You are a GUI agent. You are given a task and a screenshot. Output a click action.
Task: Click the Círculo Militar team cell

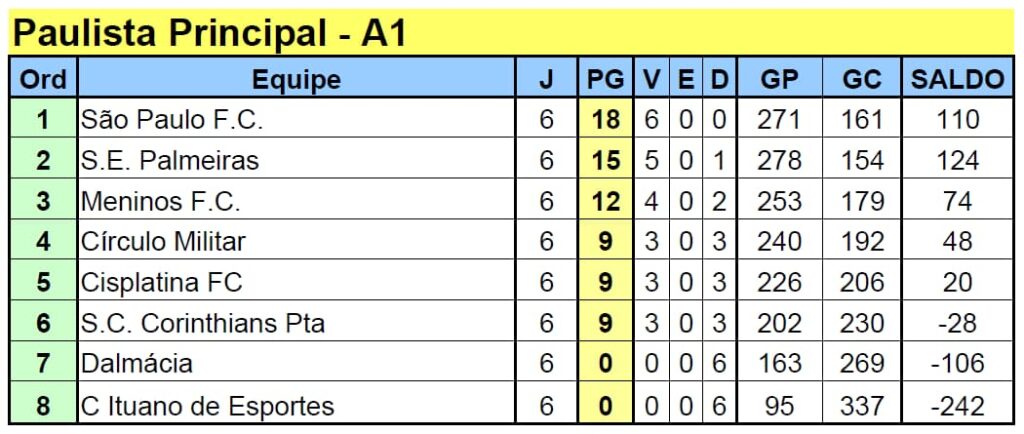click(164, 242)
